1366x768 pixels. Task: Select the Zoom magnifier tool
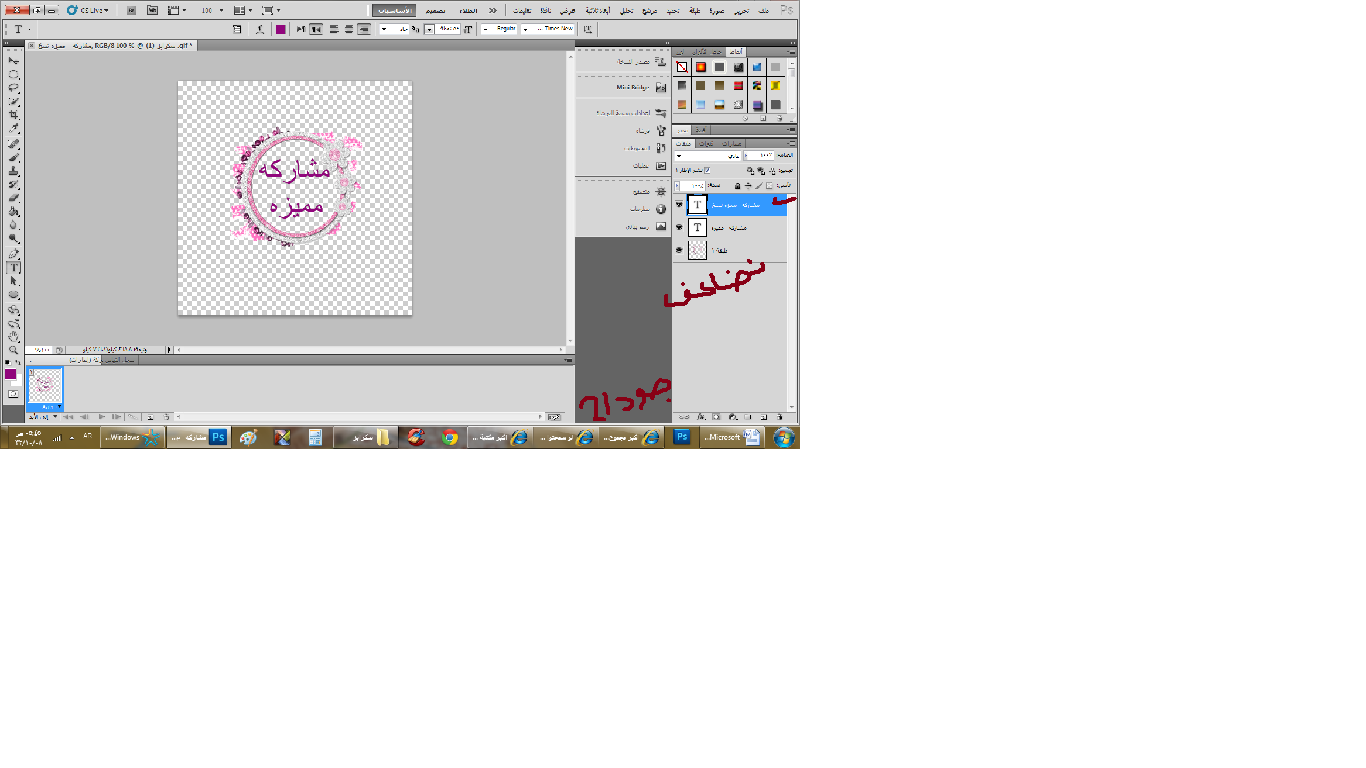click(14, 350)
